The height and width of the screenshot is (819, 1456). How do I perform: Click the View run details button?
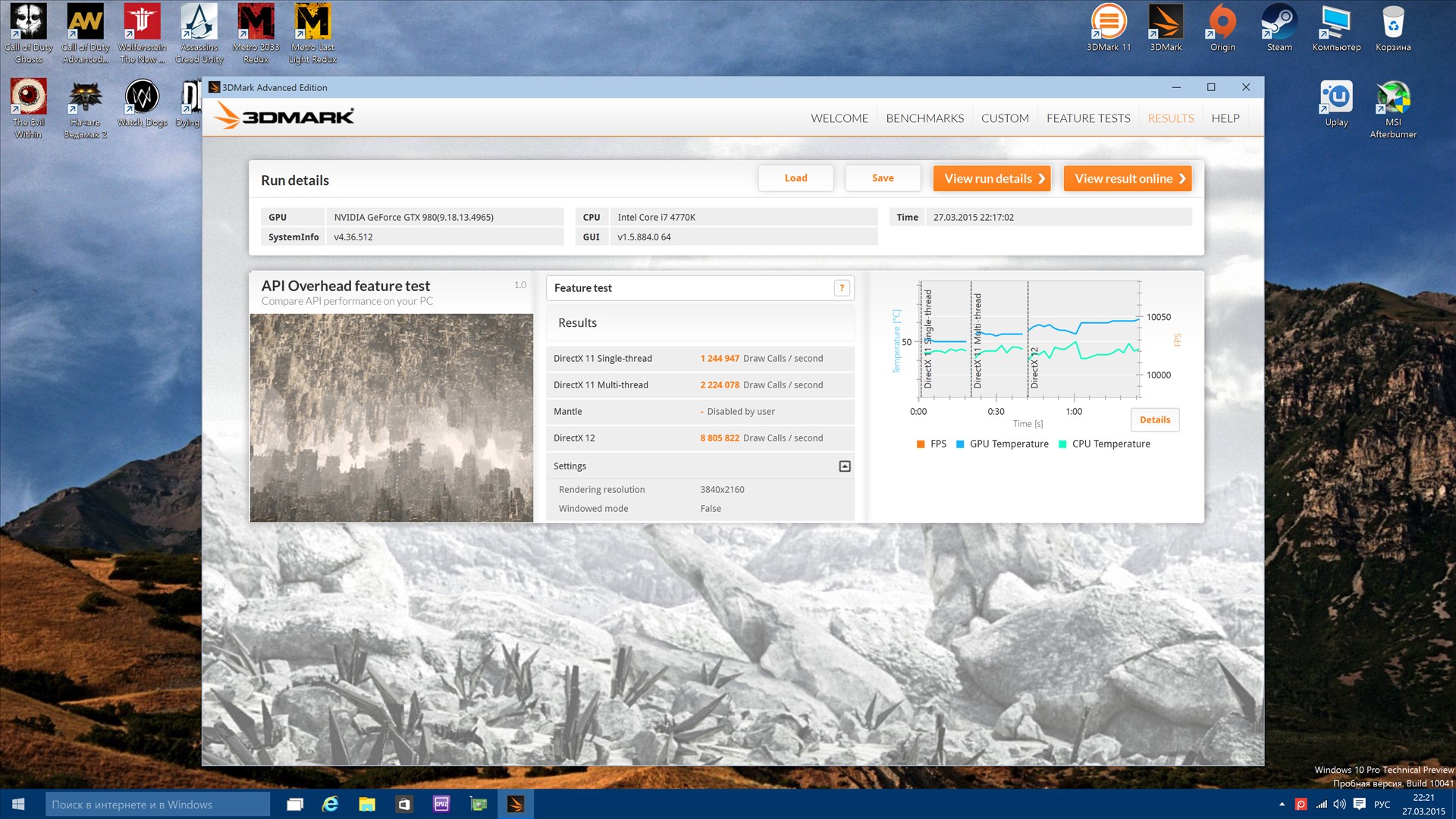992,179
